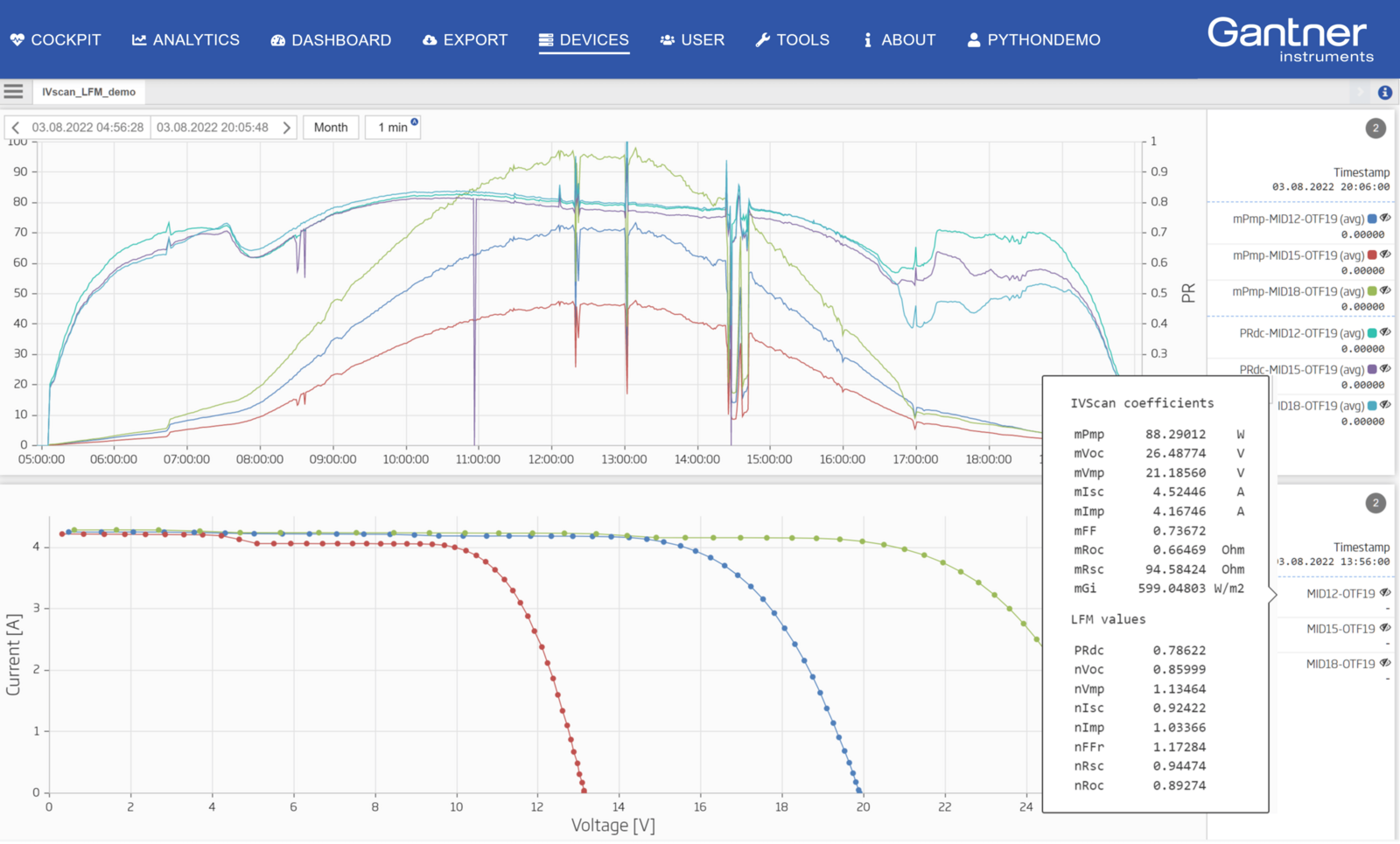Toggle visibility of MID15-OTF19 IV curve
This screenshot has height=844, width=1400.
click(1385, 628)
